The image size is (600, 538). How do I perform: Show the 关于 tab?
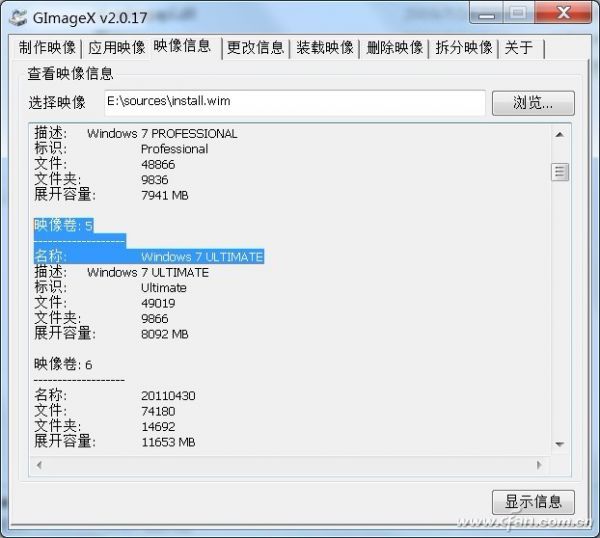tap(519, 48)
